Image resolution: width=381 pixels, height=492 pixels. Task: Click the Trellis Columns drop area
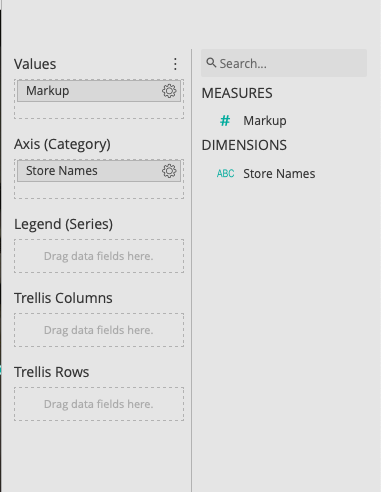[99, 330]
